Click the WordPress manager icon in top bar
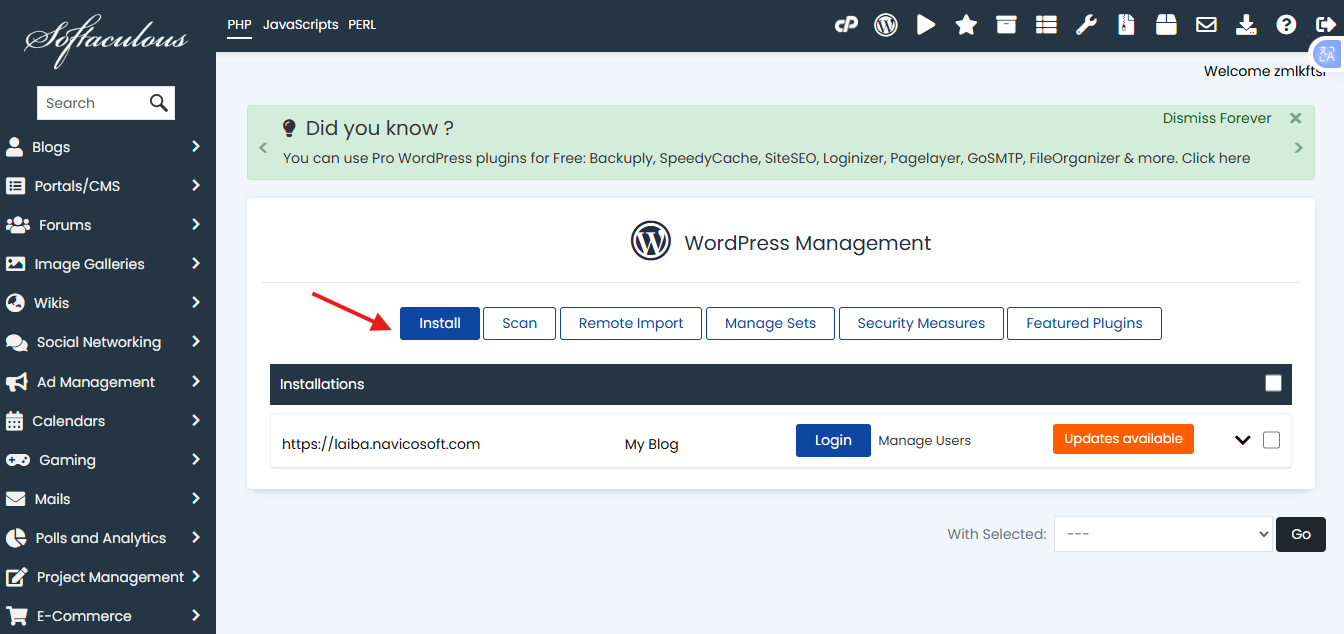1344x634 pixels. [886, 25]
